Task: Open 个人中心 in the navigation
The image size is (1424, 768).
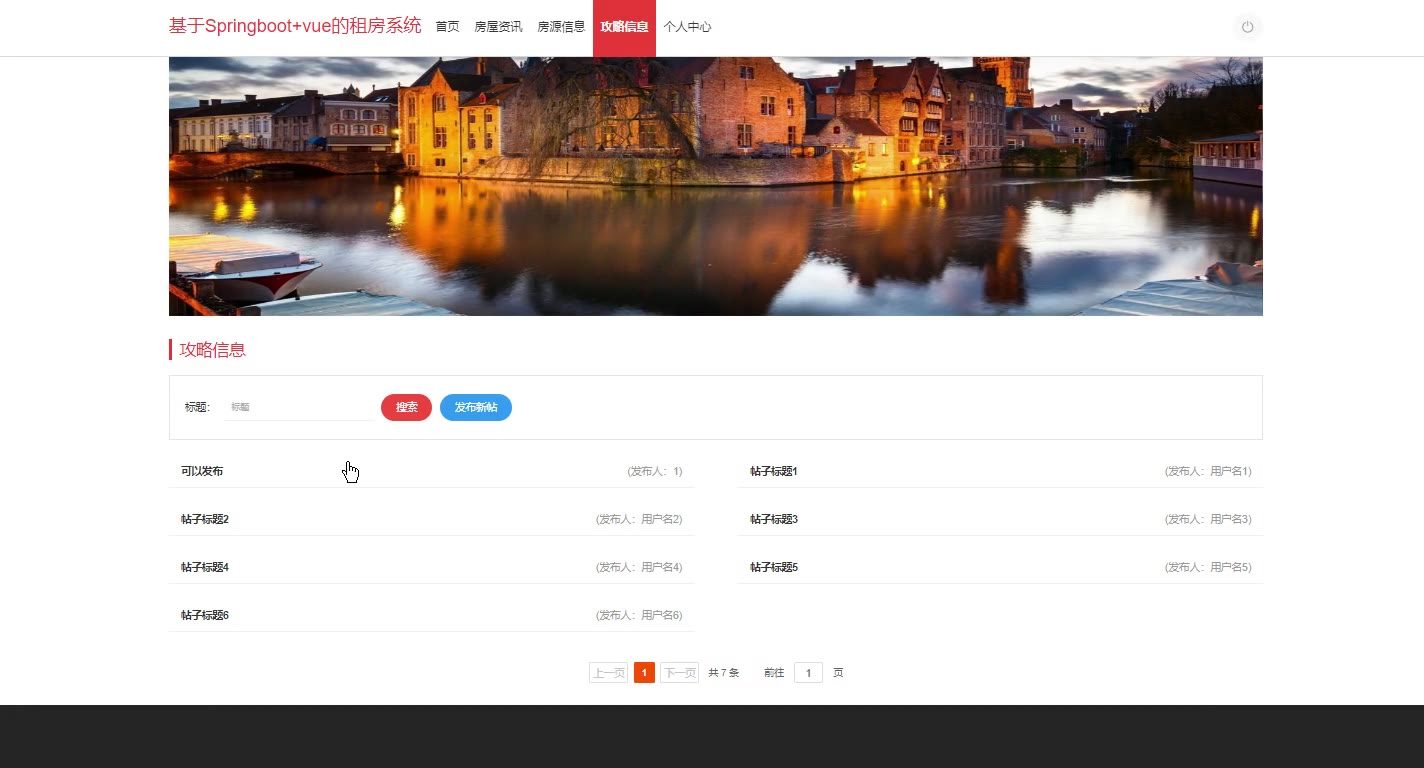Action: [687, 27]
